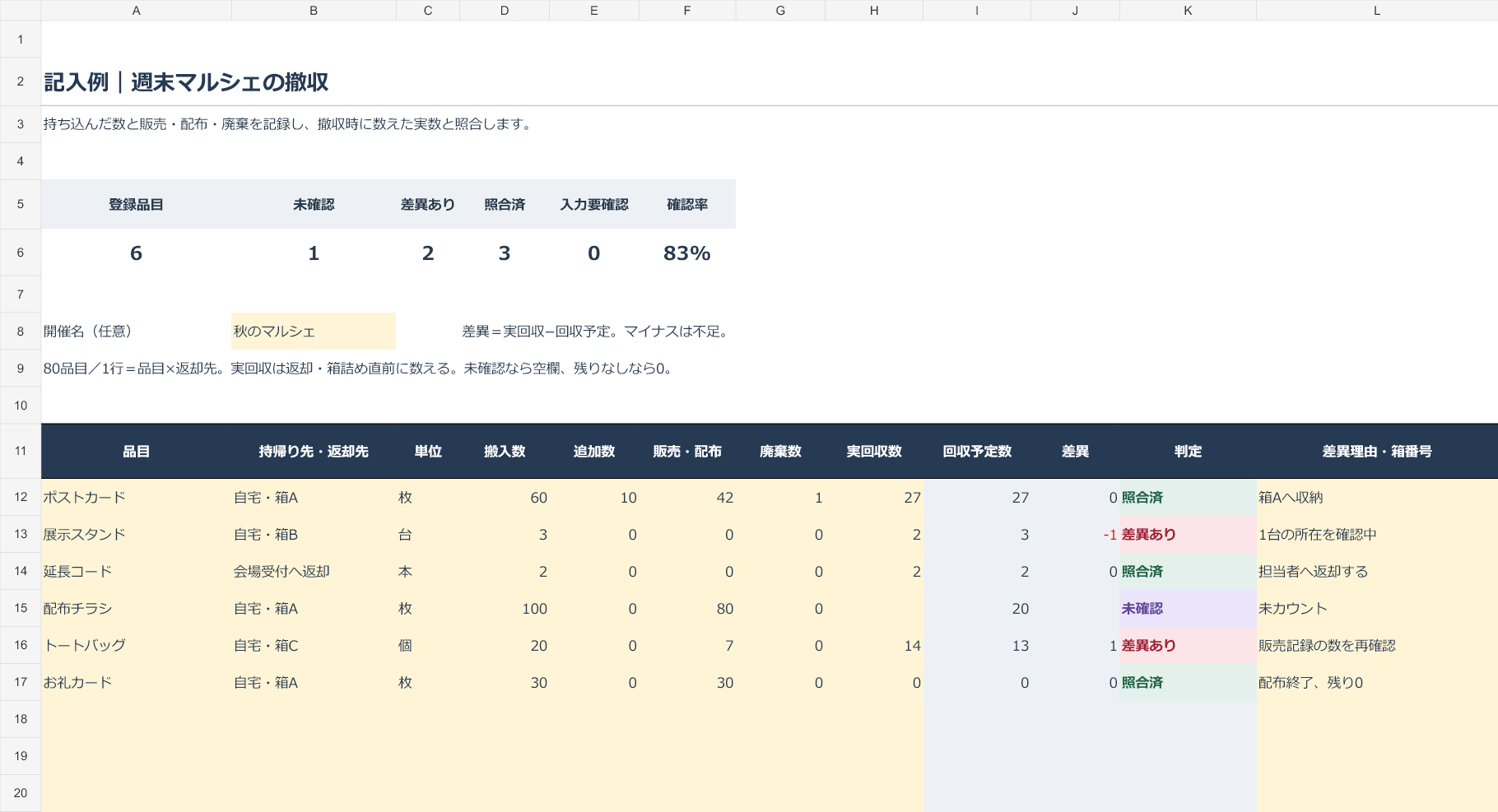Select the 配布終了、残り0 note cell
This screenshot has height=812, width=1498.
[1377, 683]
